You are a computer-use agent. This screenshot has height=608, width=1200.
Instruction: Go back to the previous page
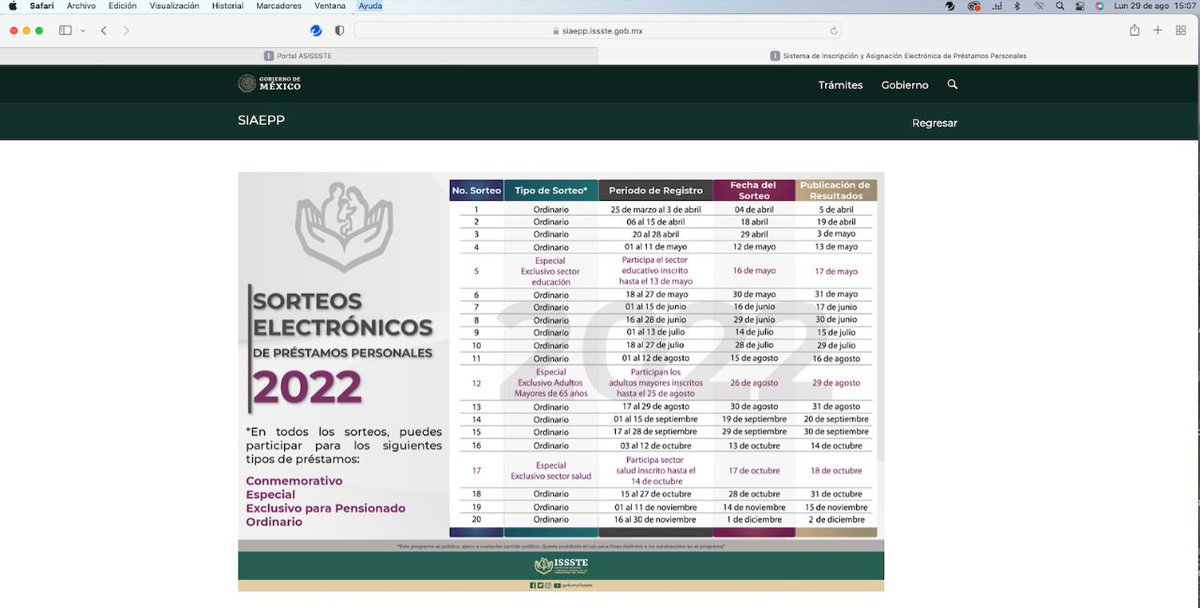(x=104, y=31)
